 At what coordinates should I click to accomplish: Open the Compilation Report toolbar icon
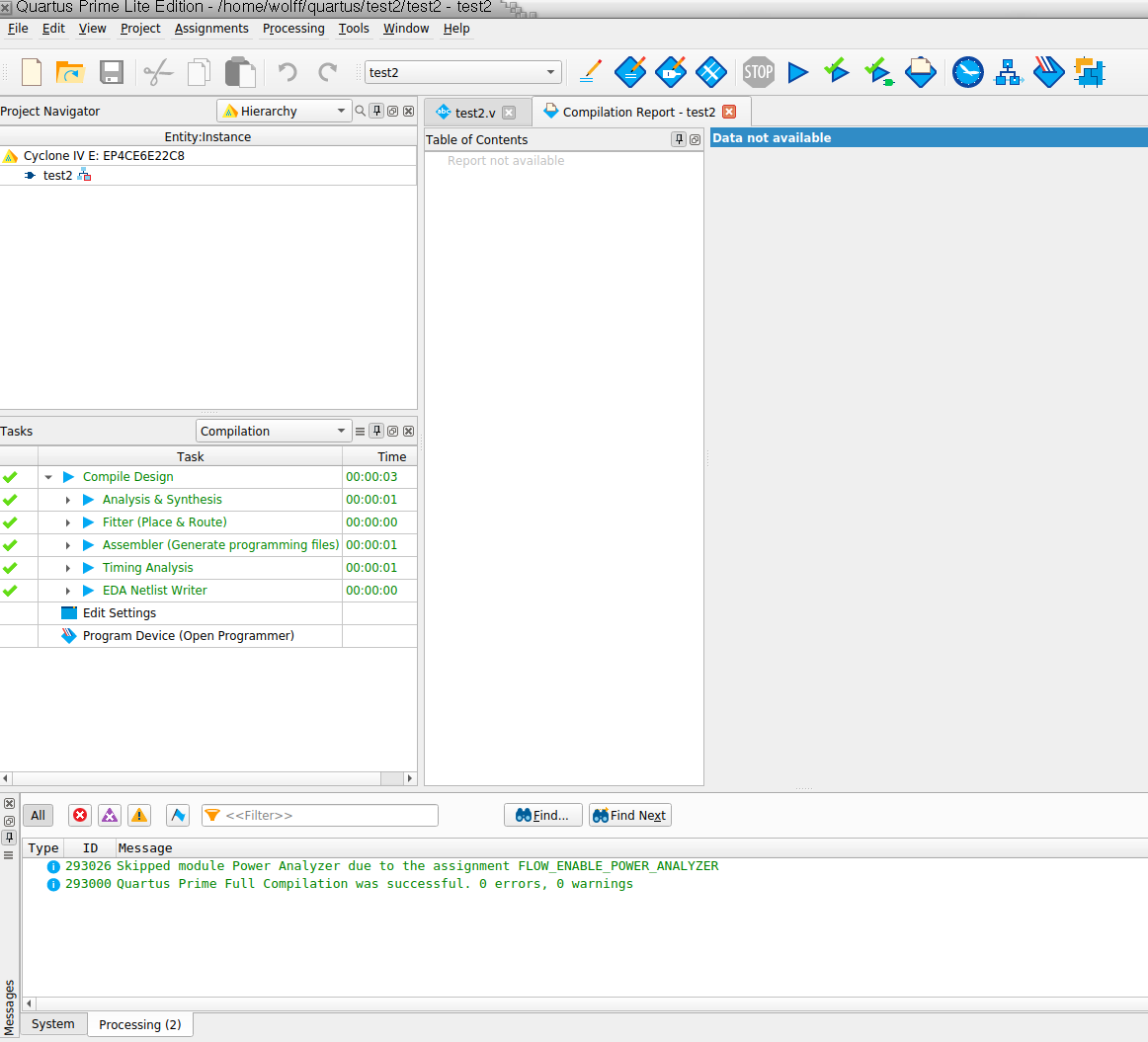(x=921, y=72)
